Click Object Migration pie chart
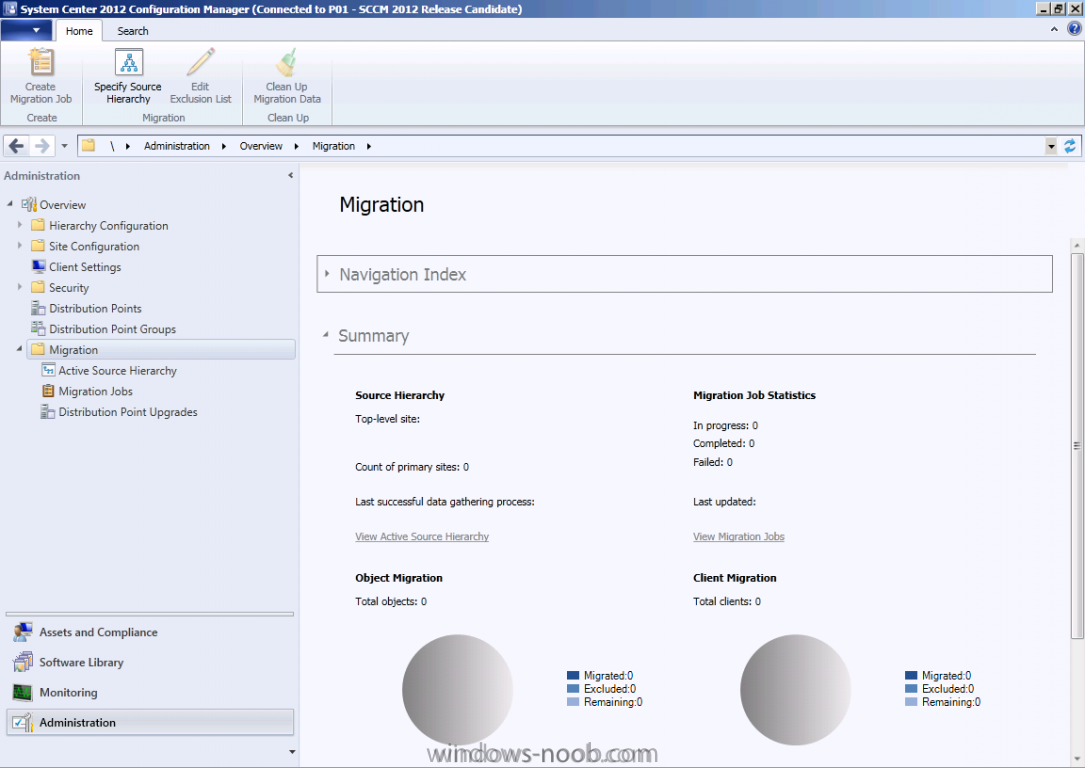 (457, 690)
